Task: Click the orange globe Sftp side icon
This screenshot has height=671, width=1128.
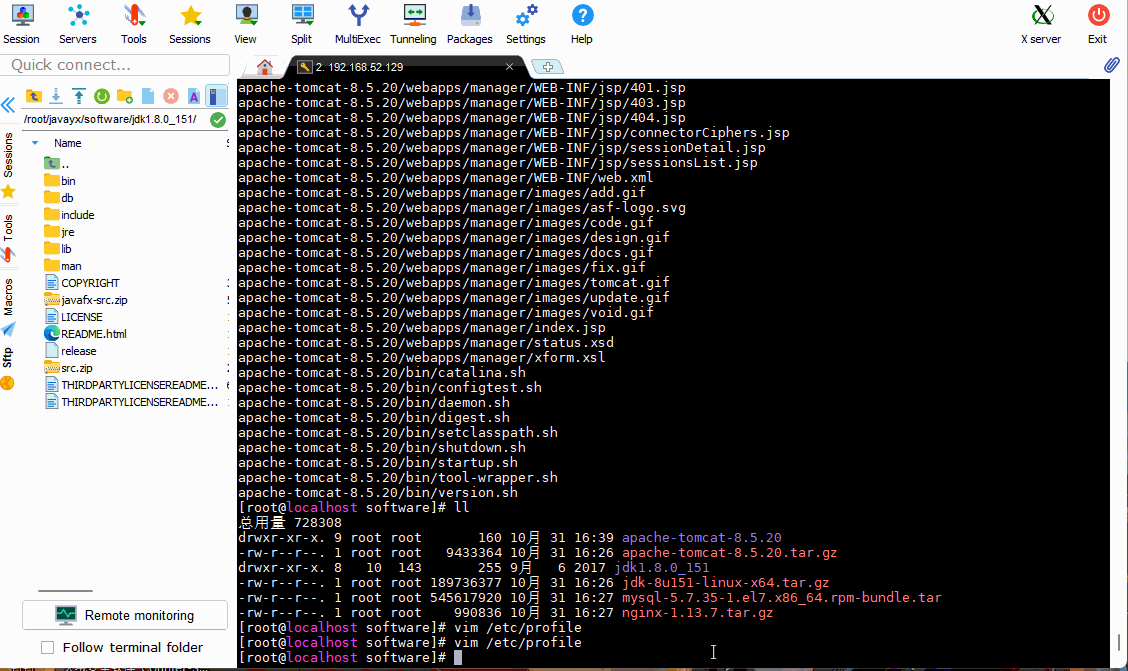Action: coord(8,383)
